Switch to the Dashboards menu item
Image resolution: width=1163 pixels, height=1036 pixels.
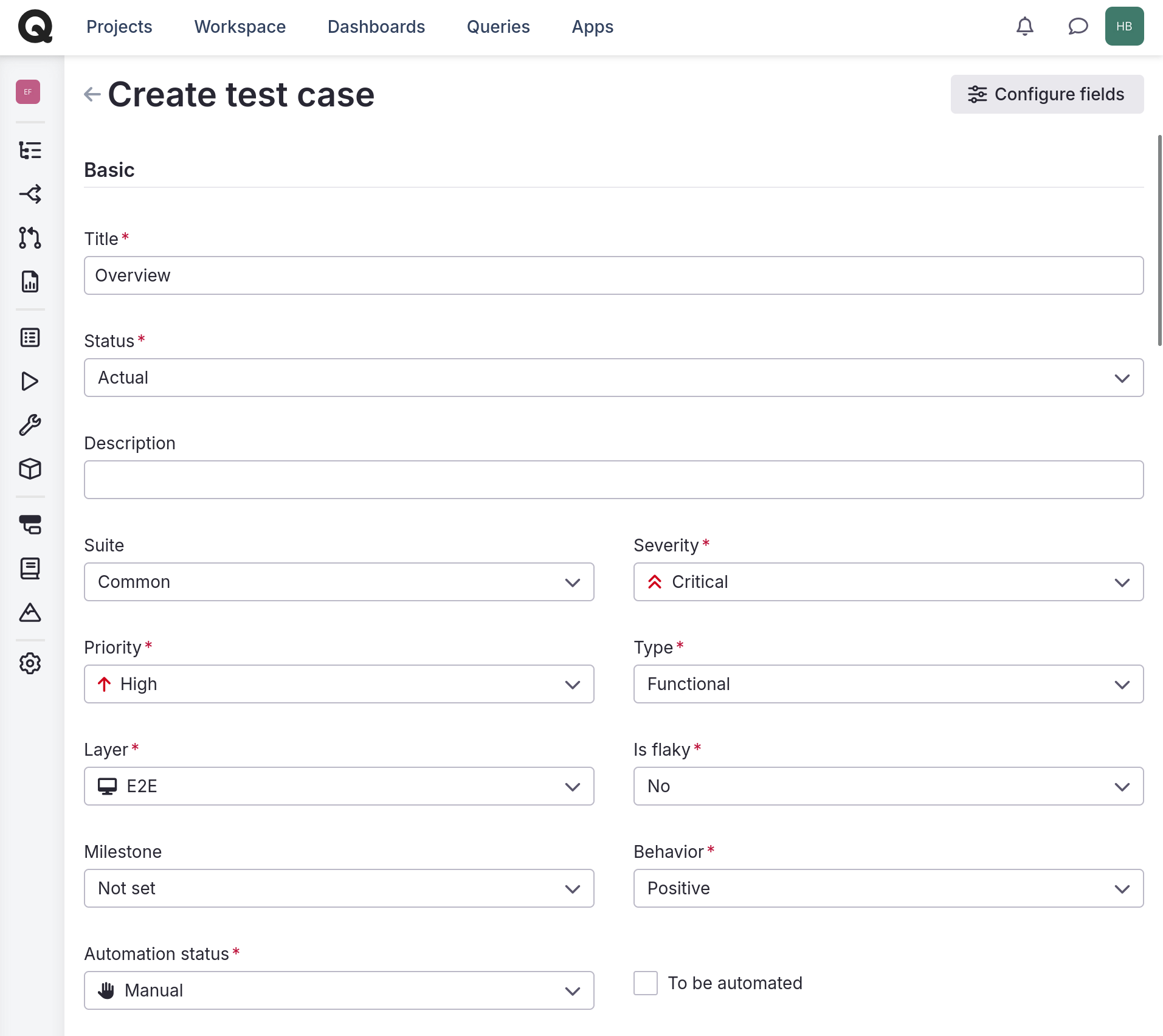(376, 27)
